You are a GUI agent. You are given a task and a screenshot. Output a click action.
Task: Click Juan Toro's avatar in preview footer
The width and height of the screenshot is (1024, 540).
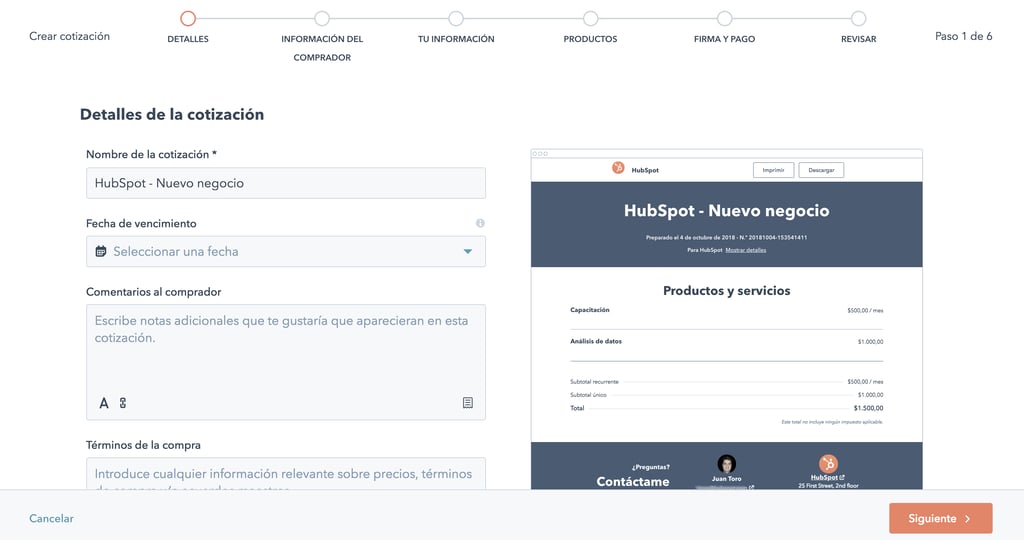tap(726, 464)
